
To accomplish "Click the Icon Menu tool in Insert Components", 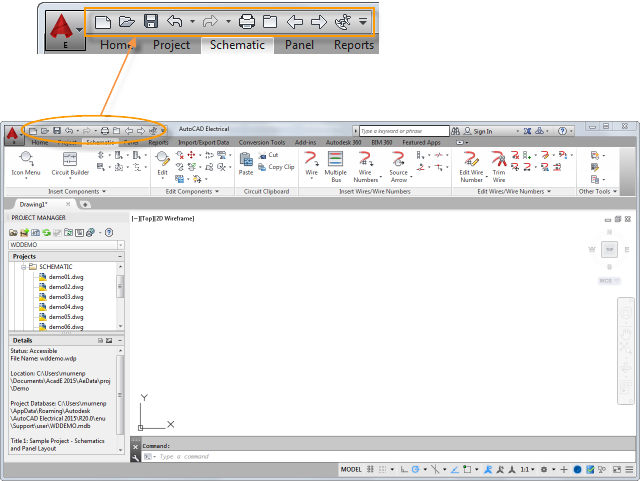I will [26, 163].
